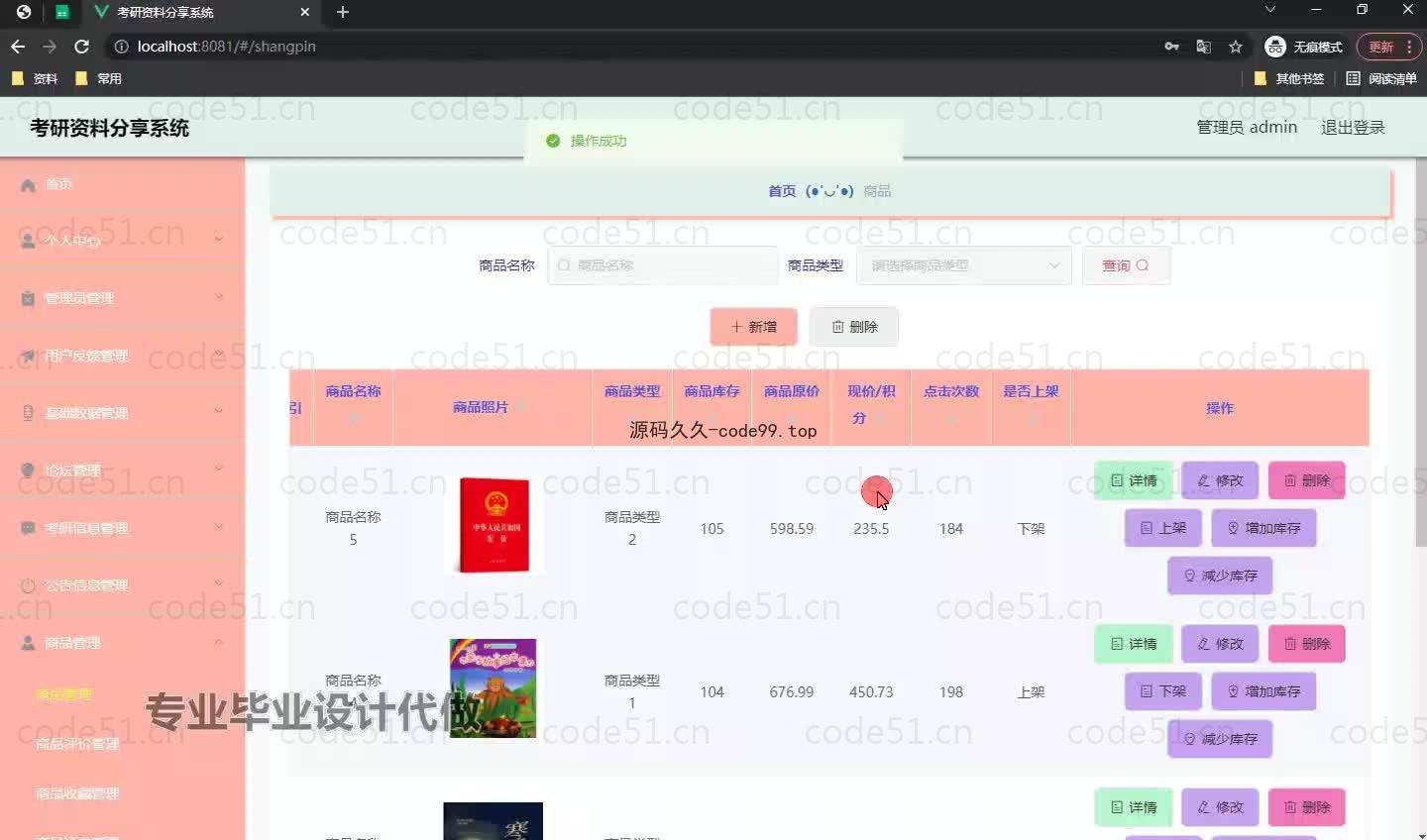1427x840 pixels.
Task: Expand the 论坛管理 menu chevron
Action: pos(219,469)
